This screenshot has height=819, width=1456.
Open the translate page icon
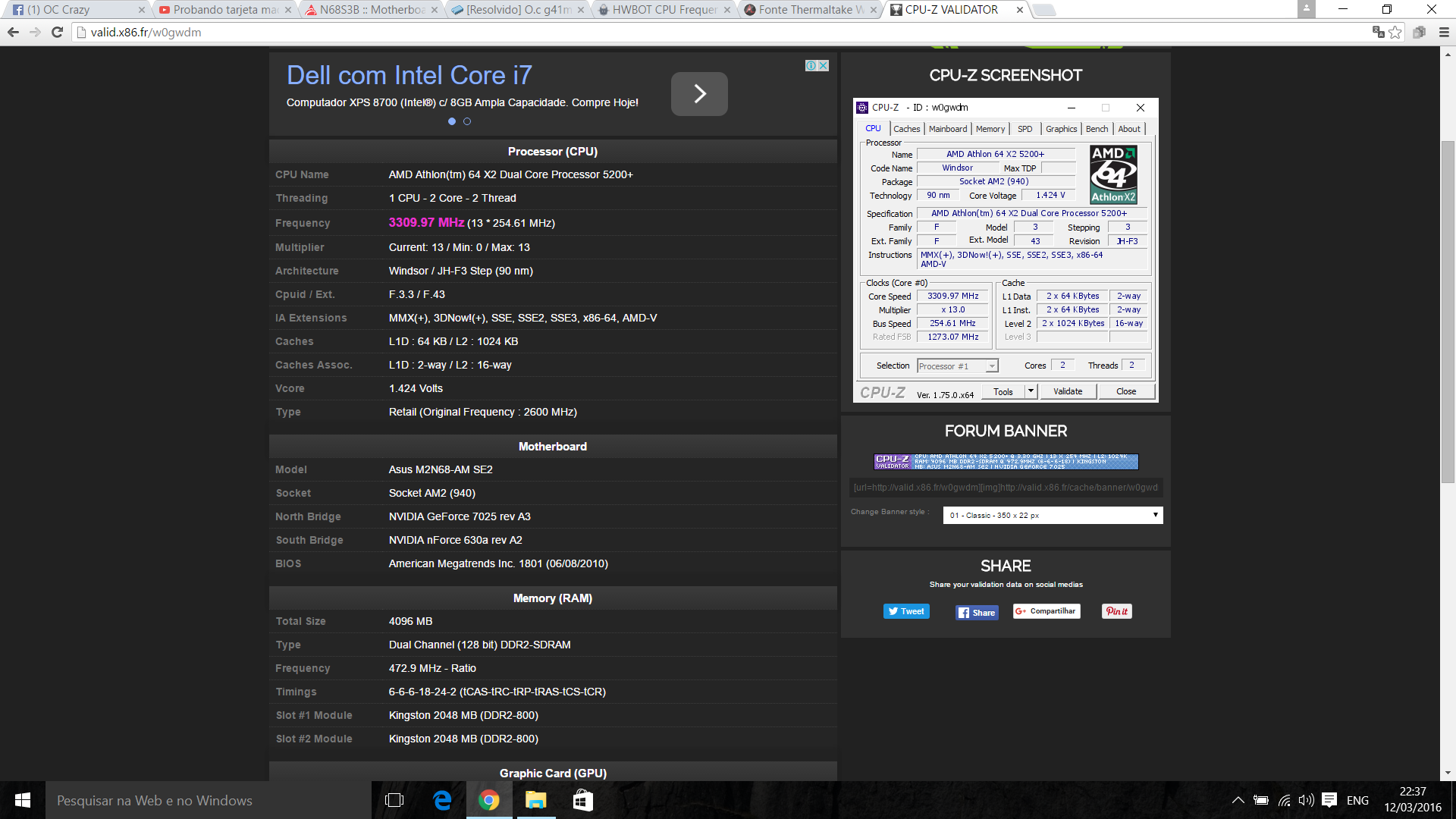point(1378,32)
